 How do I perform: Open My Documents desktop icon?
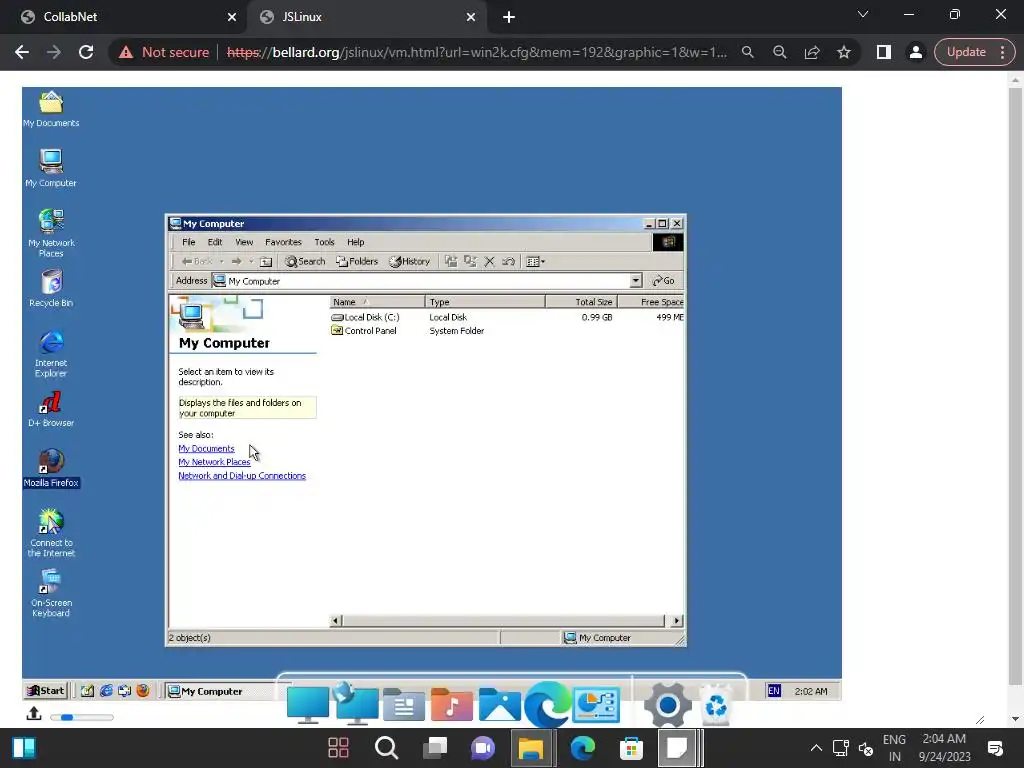coord(51,109)
